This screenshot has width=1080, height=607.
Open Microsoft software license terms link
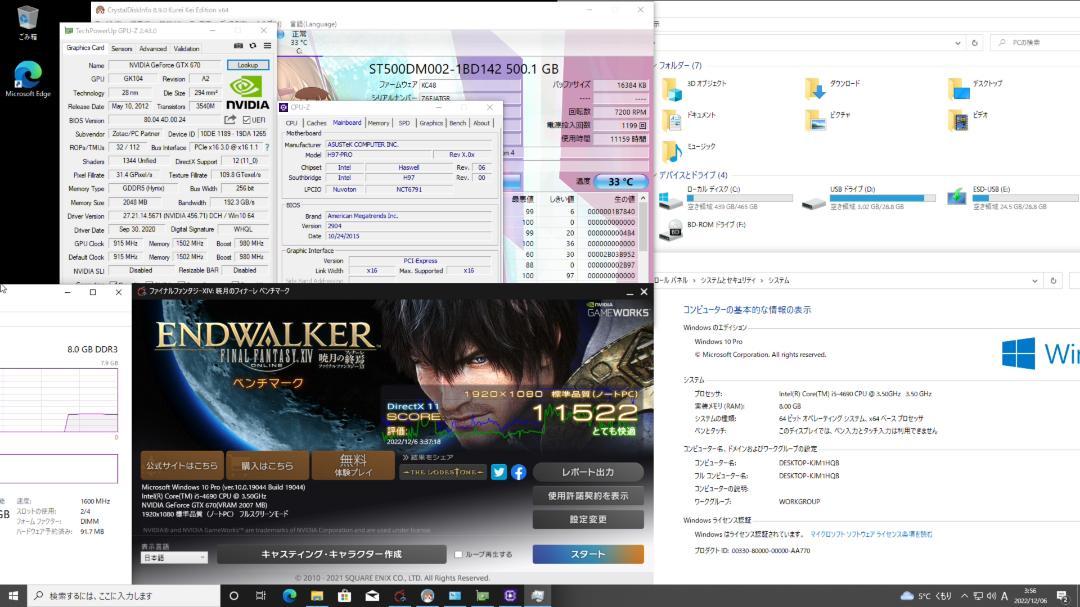(x=871, y=534)
